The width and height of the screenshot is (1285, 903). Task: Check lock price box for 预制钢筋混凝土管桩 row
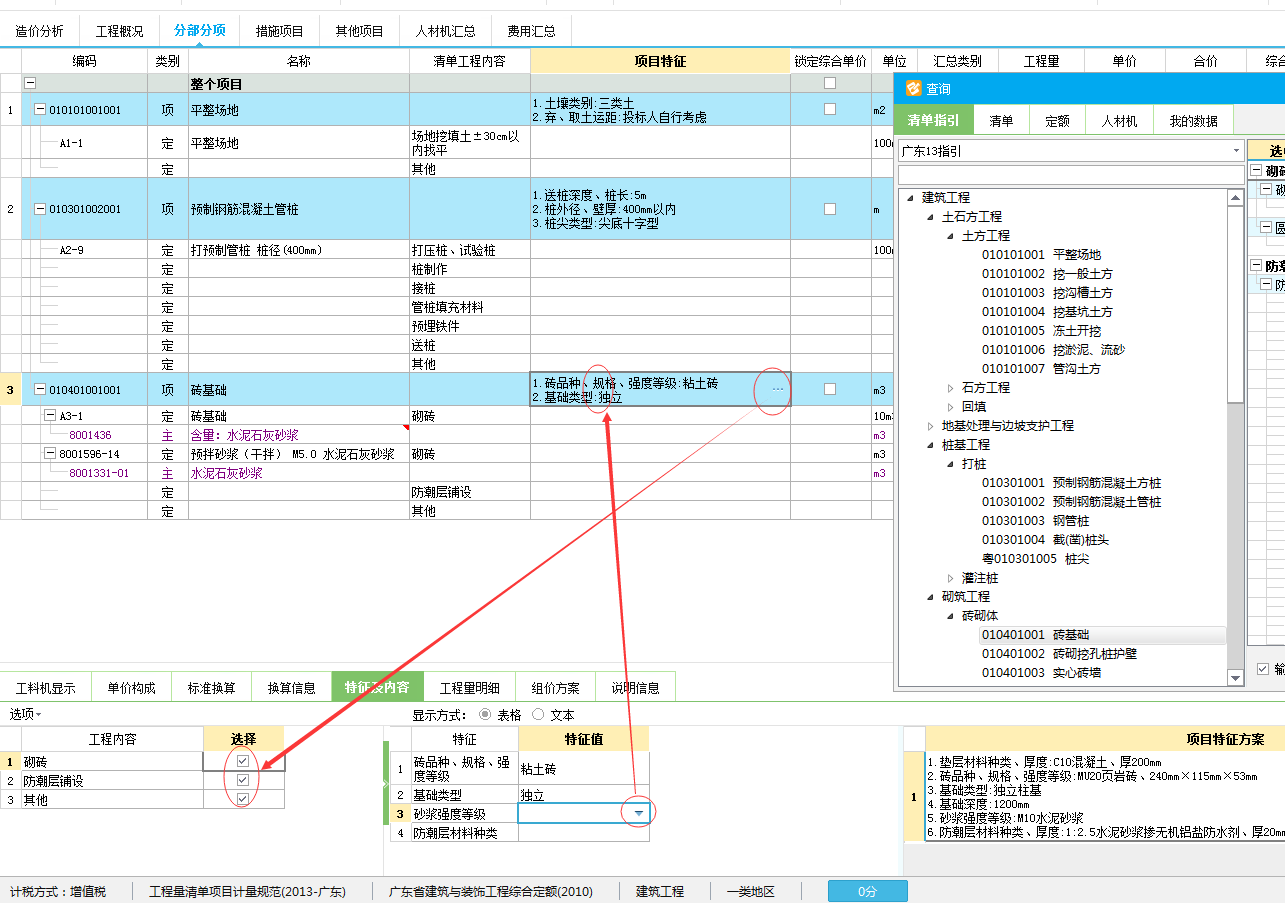829,209
